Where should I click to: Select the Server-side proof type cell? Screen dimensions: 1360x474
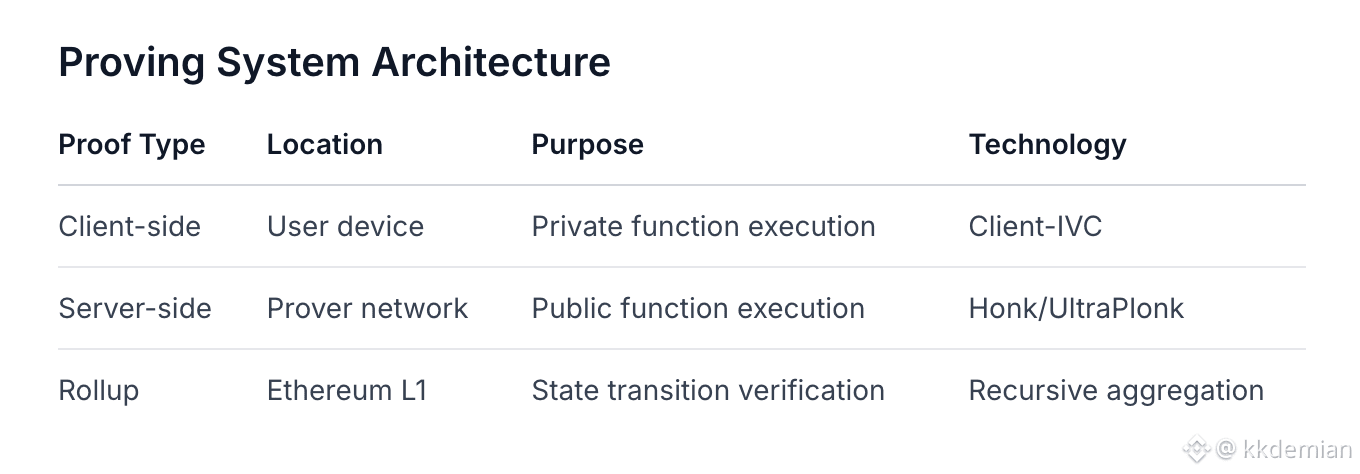pos(135,308)
